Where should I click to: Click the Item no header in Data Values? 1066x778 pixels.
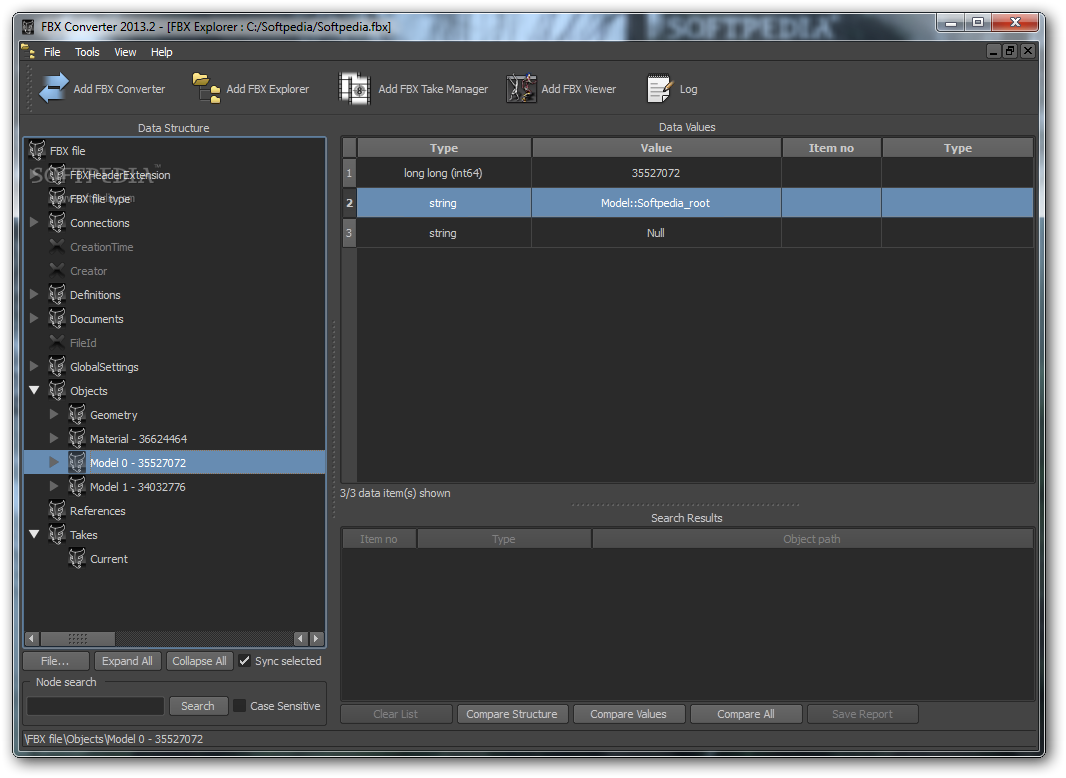[x=831, y=148]
